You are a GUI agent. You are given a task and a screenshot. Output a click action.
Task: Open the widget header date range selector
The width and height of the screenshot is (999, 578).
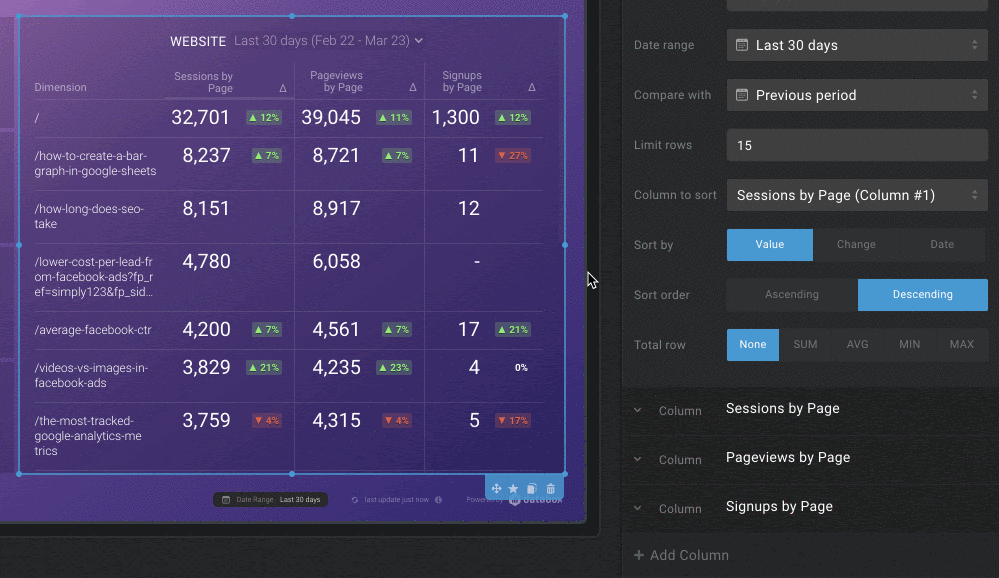coord(328,41)
